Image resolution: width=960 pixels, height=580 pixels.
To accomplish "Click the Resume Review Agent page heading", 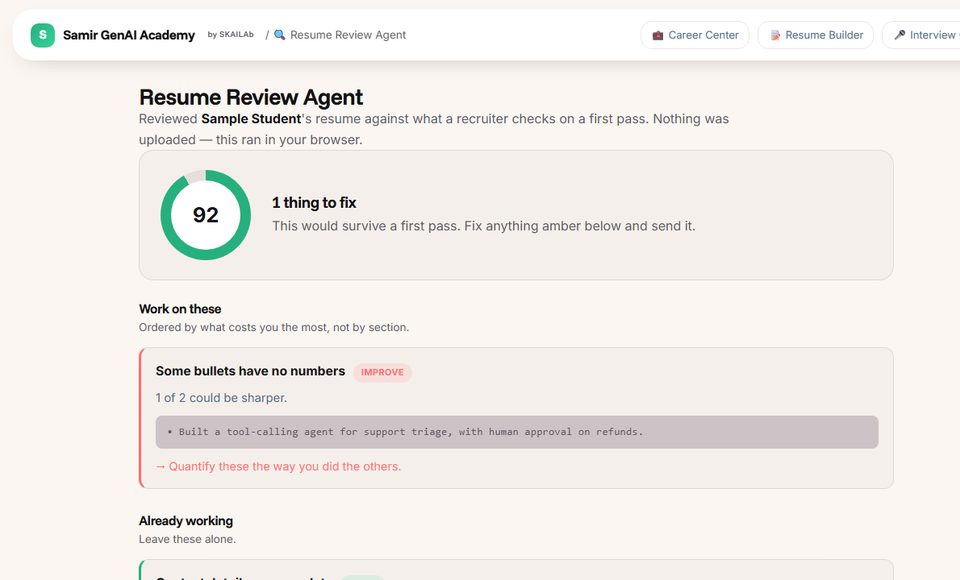I will tap(251, 97).
